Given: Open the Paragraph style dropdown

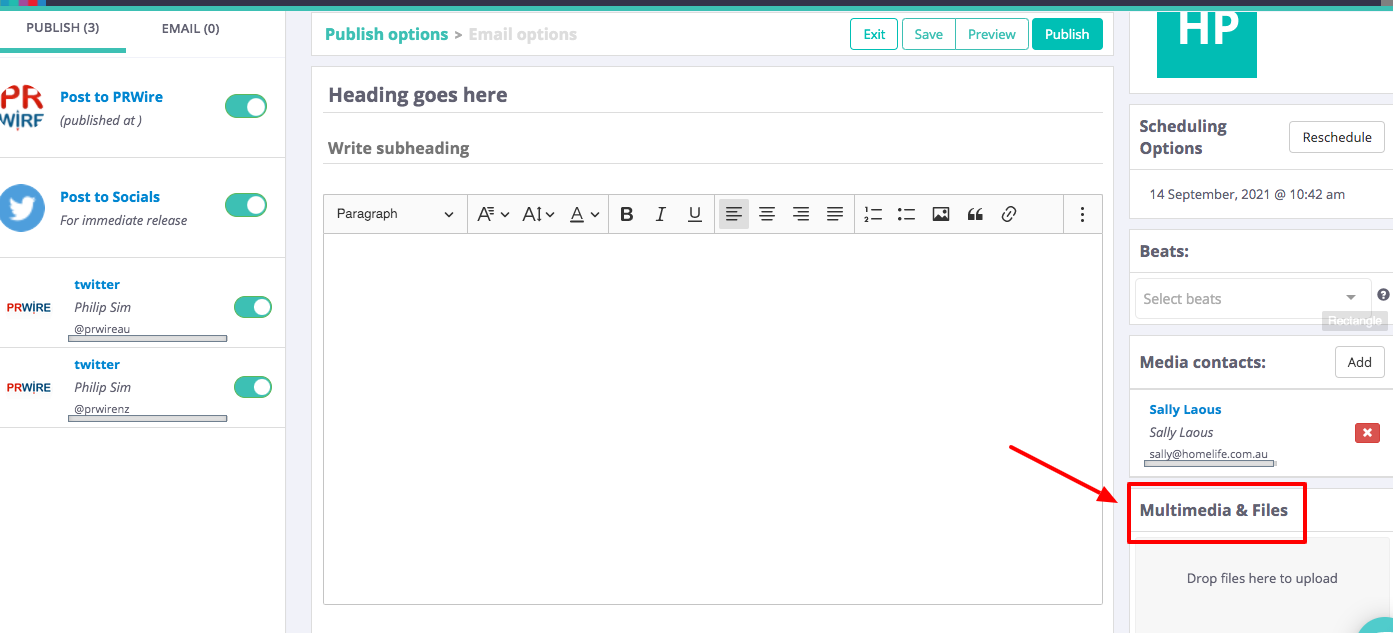Looking at the screenshot, I should [395, 214].
